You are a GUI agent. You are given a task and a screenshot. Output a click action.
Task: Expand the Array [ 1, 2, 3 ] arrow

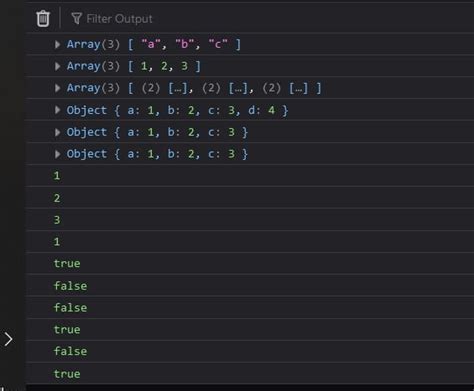click(x=57, y=66)
